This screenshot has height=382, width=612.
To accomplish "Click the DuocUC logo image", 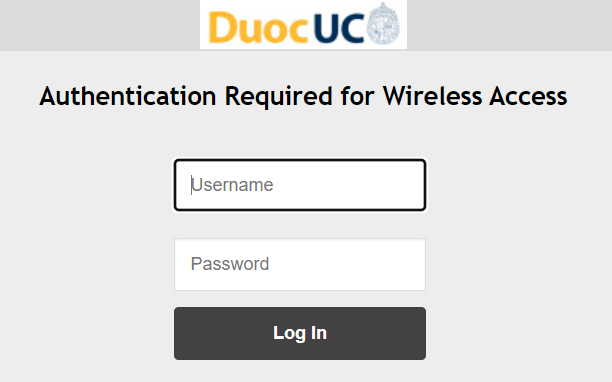I will point(303,25).
